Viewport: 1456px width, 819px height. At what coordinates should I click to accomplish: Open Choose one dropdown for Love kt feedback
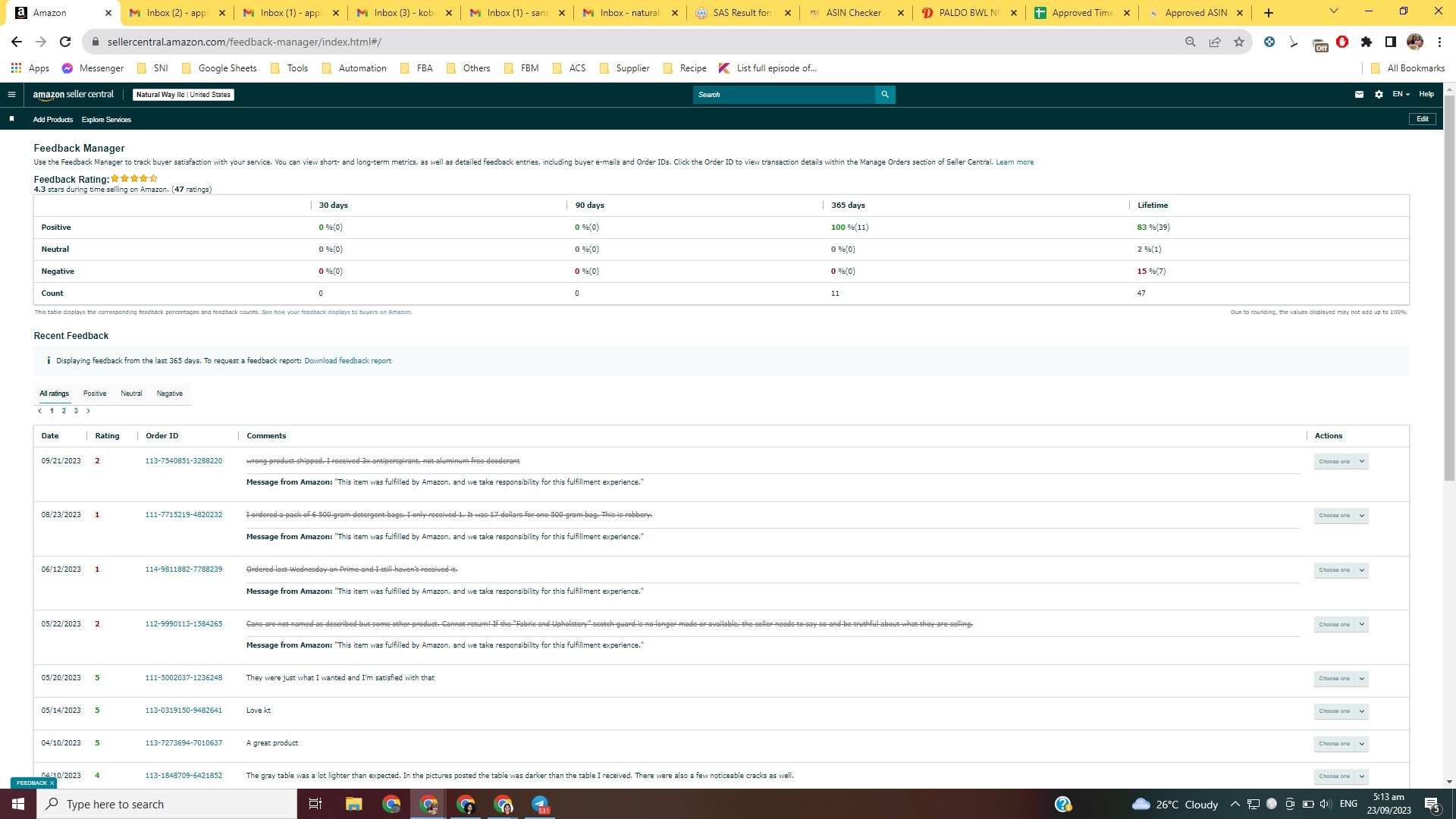click(1341, 711)
